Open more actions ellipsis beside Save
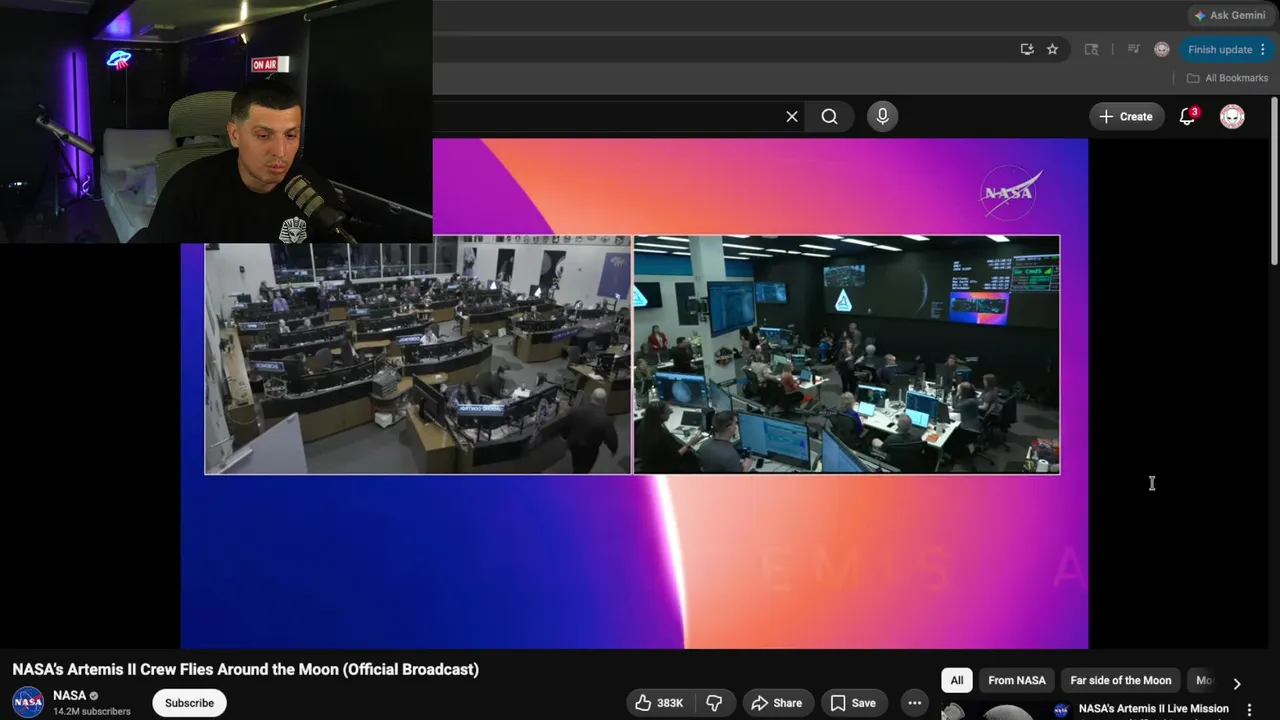 914,703
